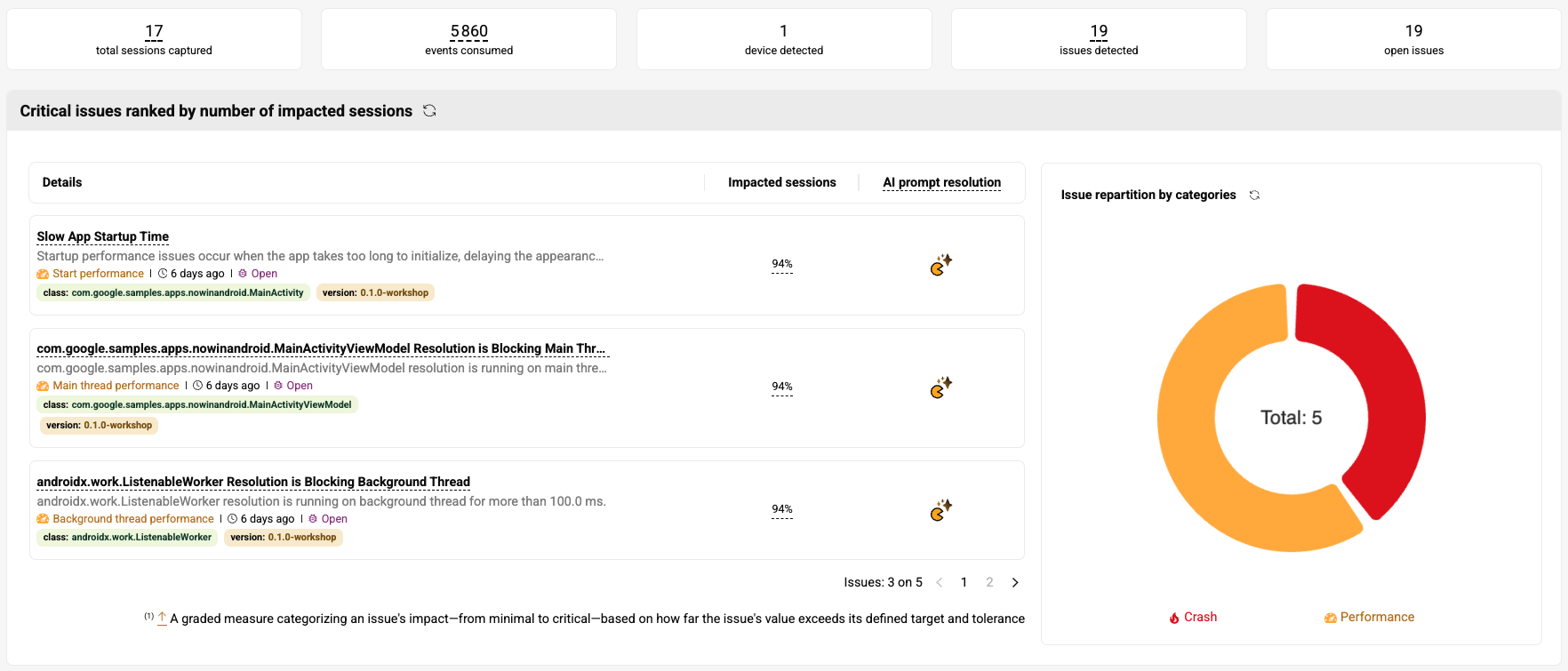Open the 17 total sessions captured count

point(154,32)
